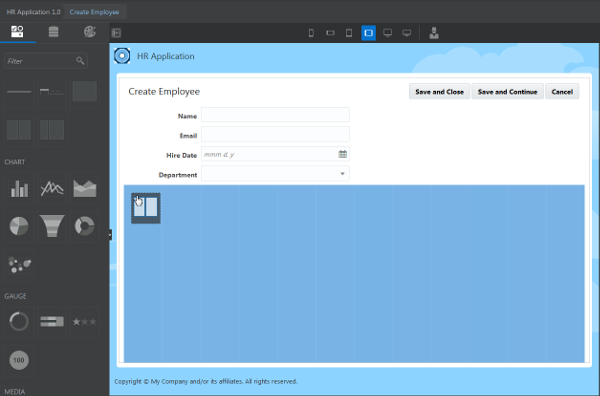This screenshot has width=600, height=396.
Task: Click the CHART section heading
Action: click(x=15, y=162)
